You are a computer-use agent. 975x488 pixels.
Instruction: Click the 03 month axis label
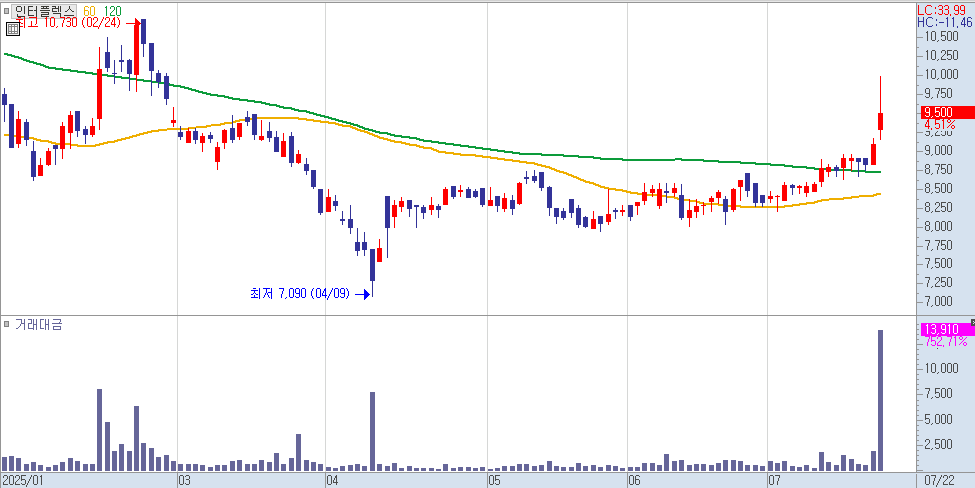pyautogui.click(x=183, y=481)
